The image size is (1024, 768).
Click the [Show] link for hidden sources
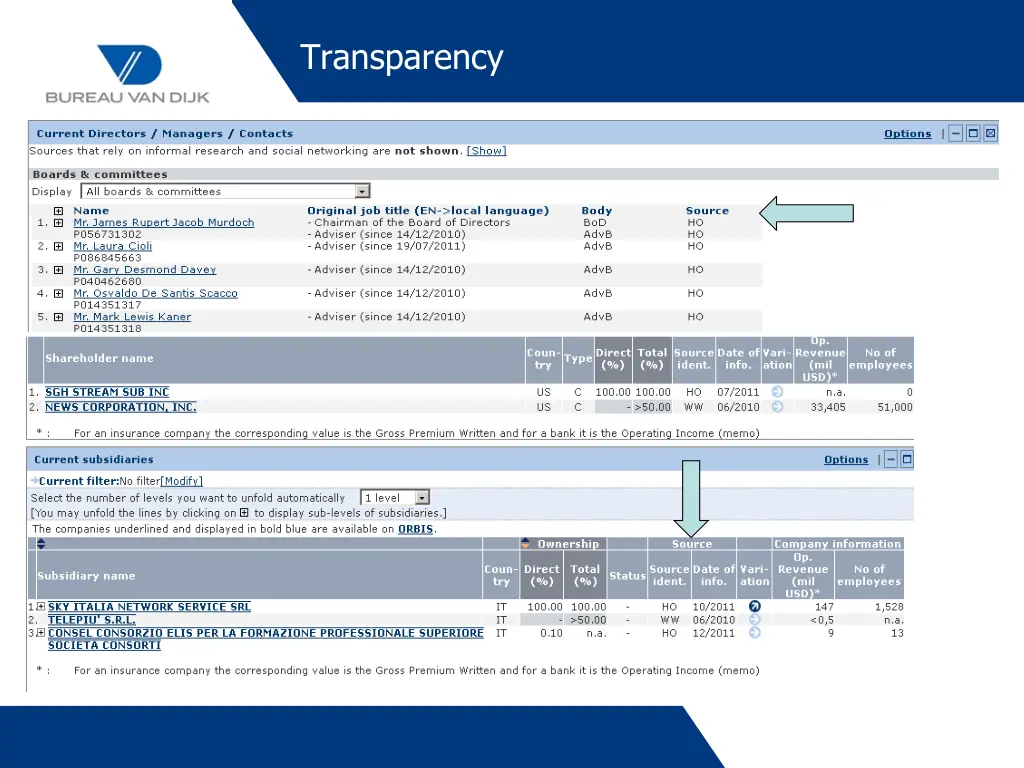point(486,151)
